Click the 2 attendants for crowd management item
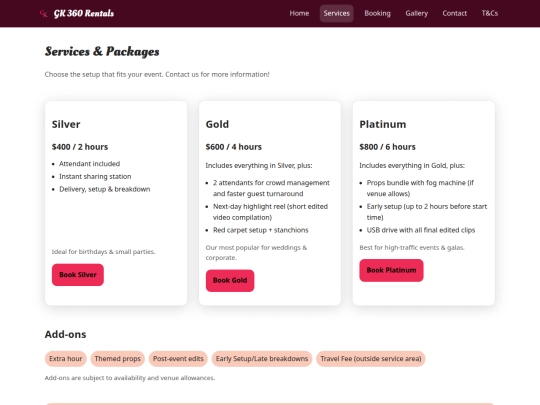Viewport: 540px width, 405px height. 271,188
